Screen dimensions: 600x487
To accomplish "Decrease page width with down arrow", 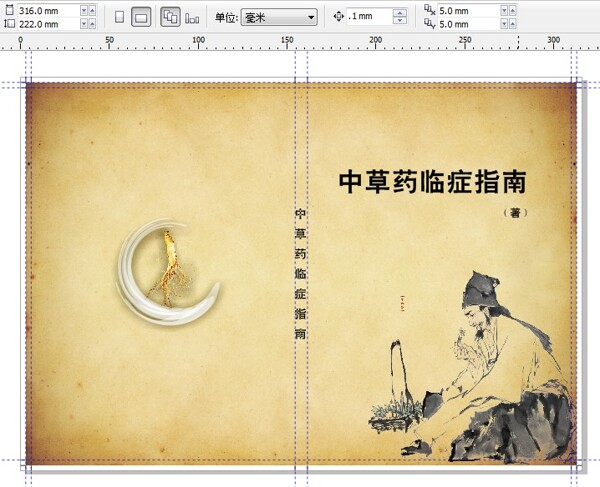I will pos(84,11).
